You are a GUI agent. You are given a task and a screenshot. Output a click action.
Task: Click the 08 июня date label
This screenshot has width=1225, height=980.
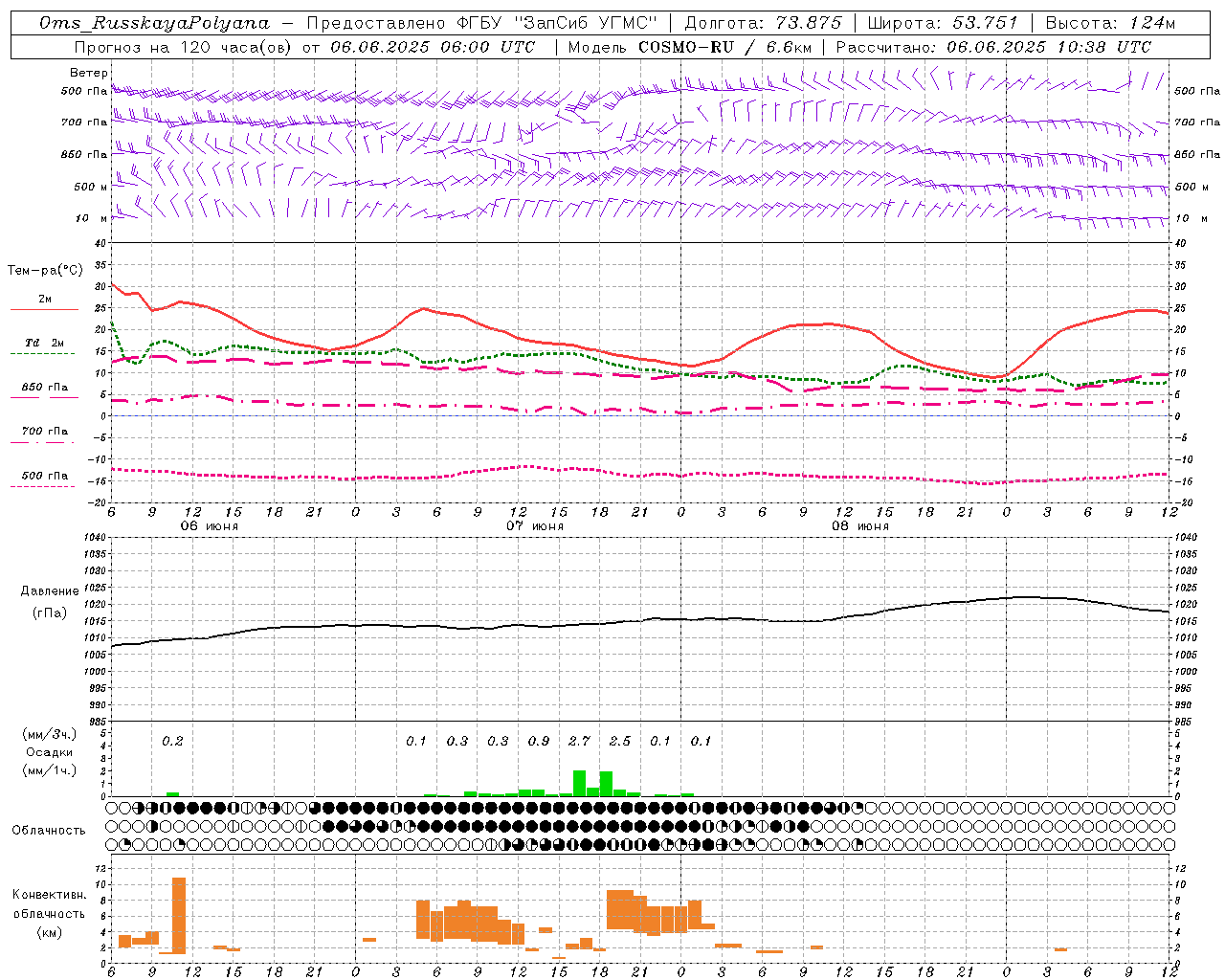point(860,526)
